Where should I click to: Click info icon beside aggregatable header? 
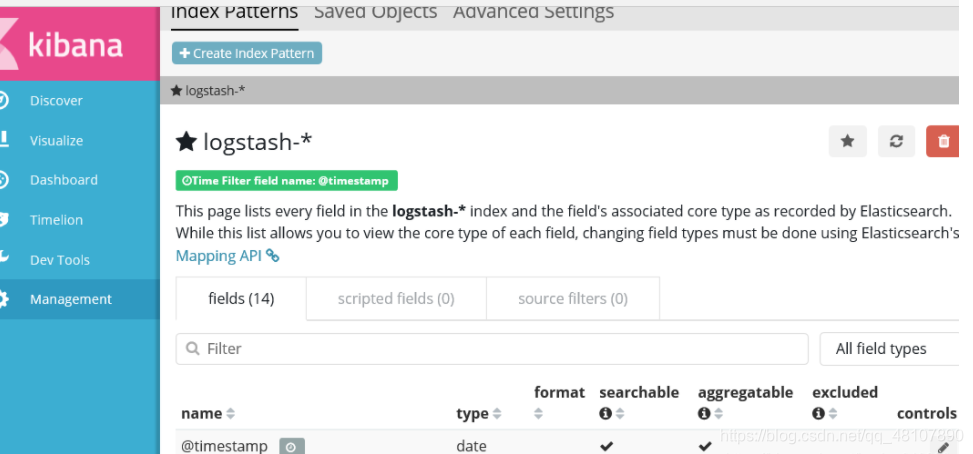704,414
